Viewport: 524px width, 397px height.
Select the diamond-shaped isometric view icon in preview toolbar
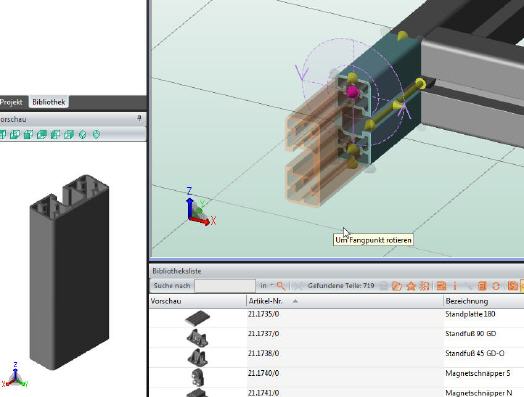click(x=83, y=134)
